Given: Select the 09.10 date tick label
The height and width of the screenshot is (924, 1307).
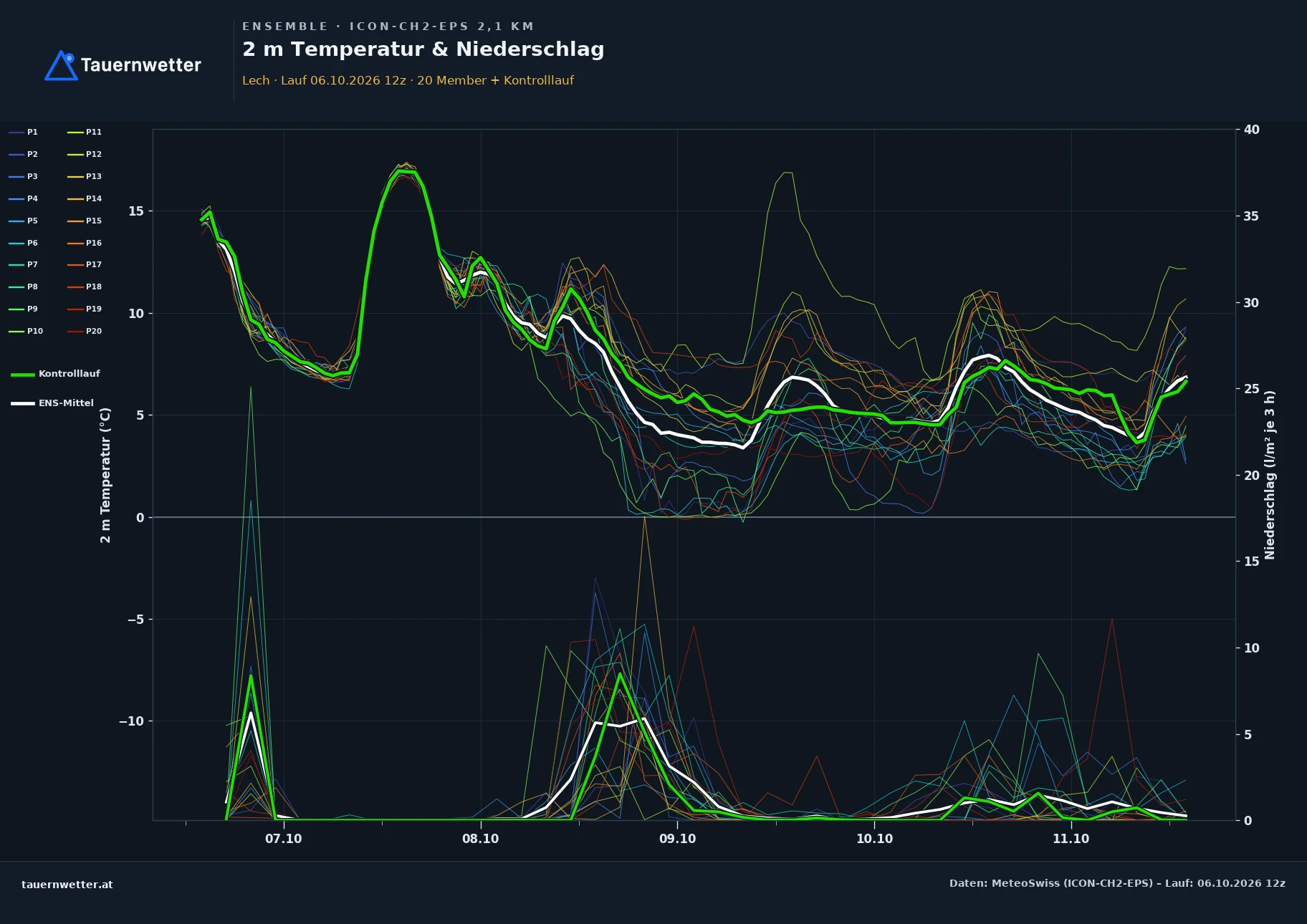Looking at the screenshot, I should click(677, 839).
